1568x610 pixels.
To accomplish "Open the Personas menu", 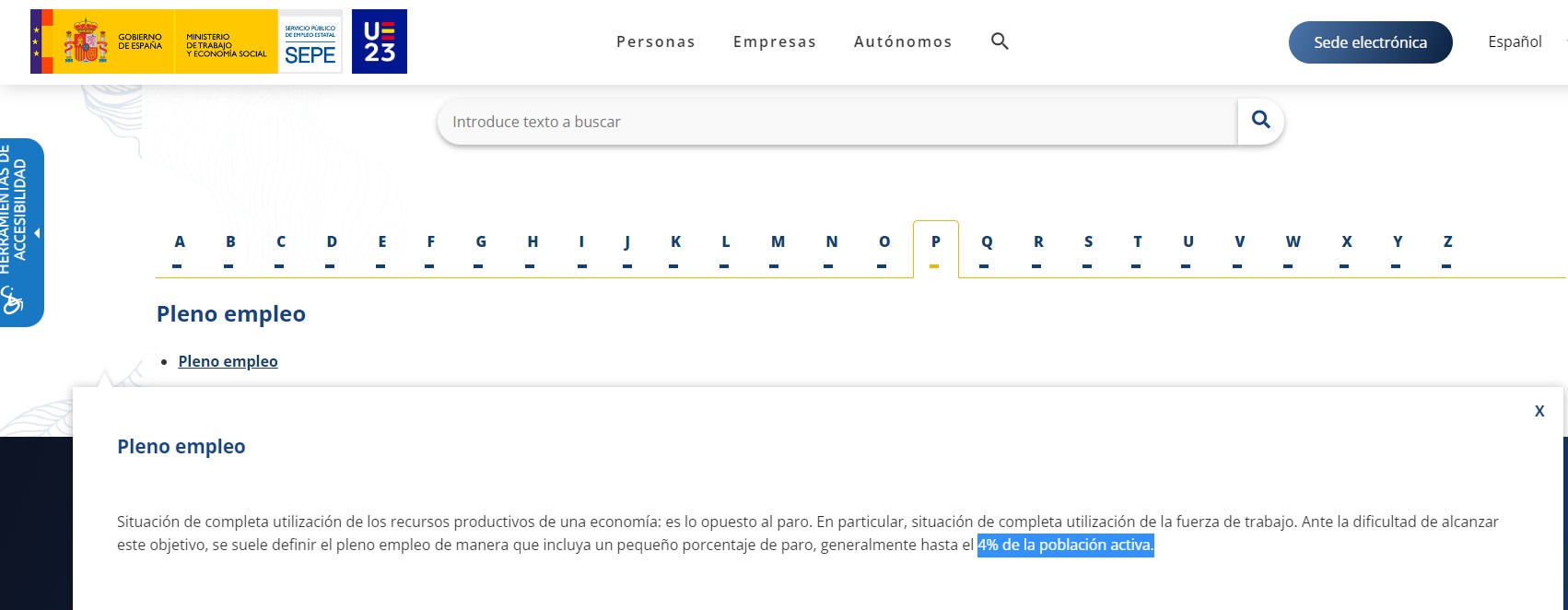I will [x=656, y=41].
